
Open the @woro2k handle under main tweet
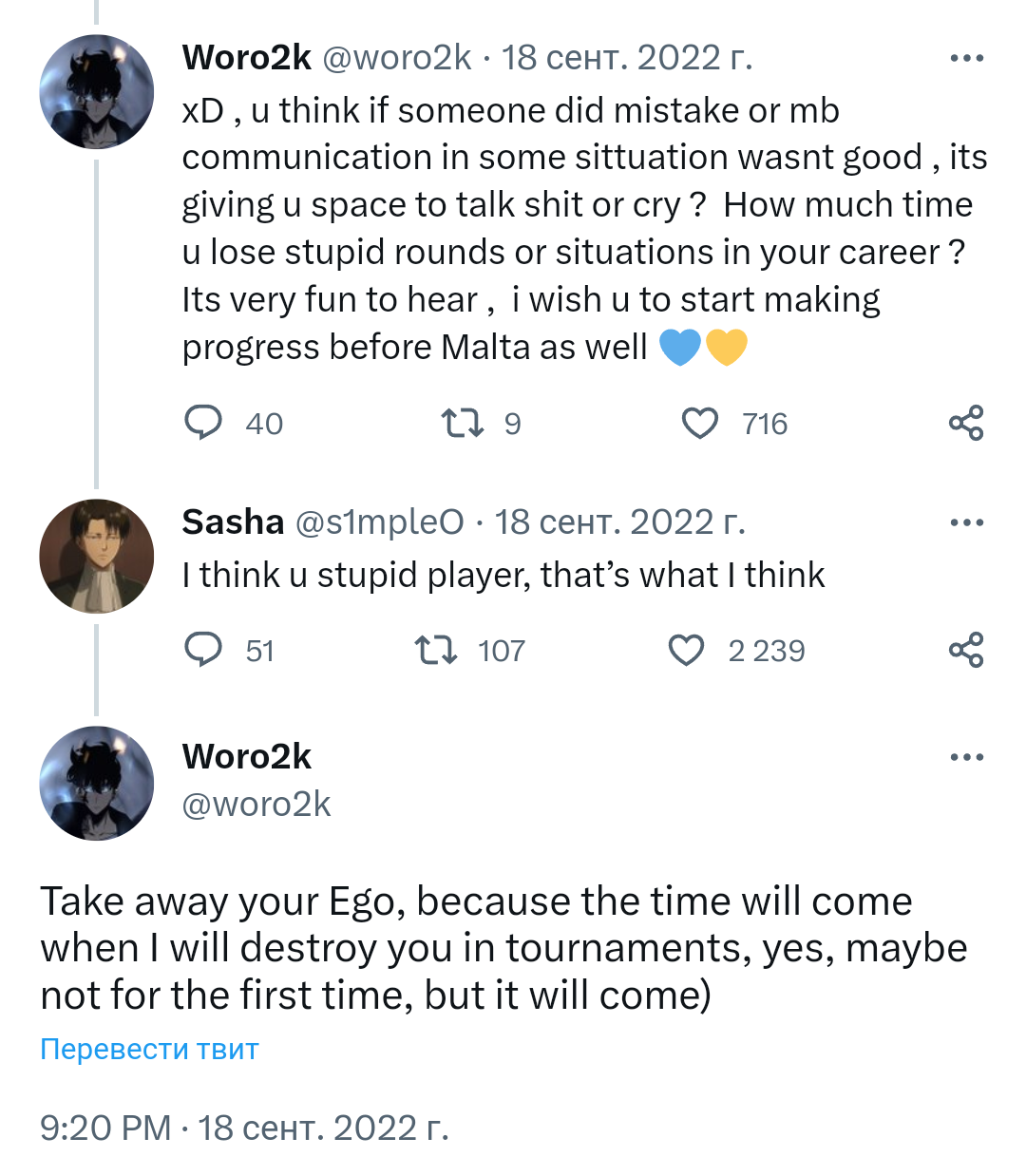pos(256,805)
